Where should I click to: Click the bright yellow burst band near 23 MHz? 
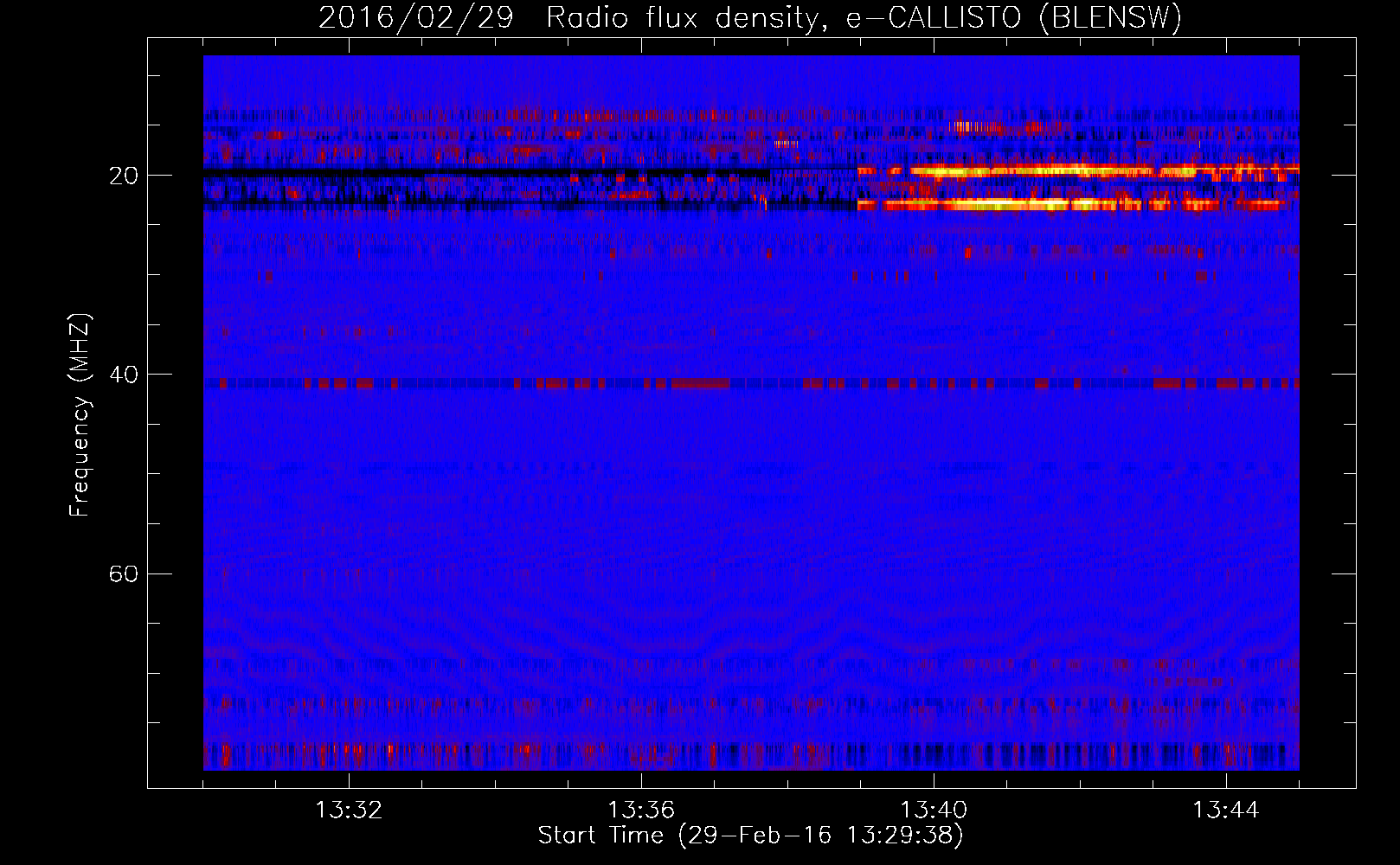[x=1073, y=205]
